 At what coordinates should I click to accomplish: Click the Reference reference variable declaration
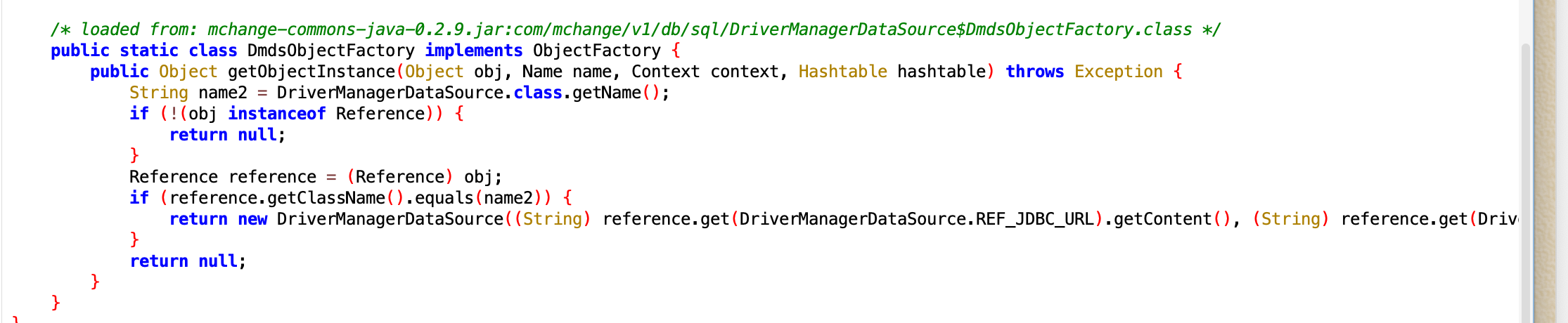pos(223,177)
